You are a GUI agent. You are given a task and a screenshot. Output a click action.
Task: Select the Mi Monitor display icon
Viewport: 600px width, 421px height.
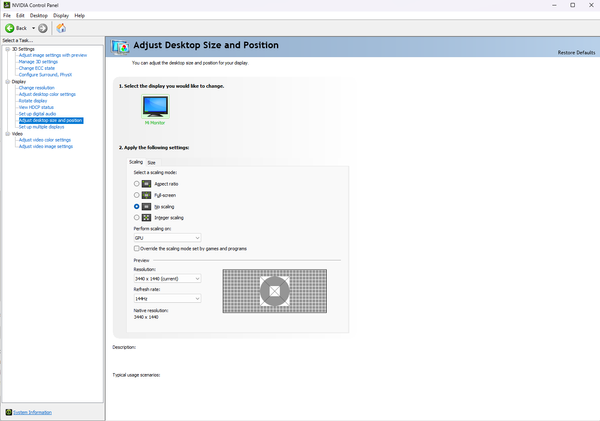[156, 106]
